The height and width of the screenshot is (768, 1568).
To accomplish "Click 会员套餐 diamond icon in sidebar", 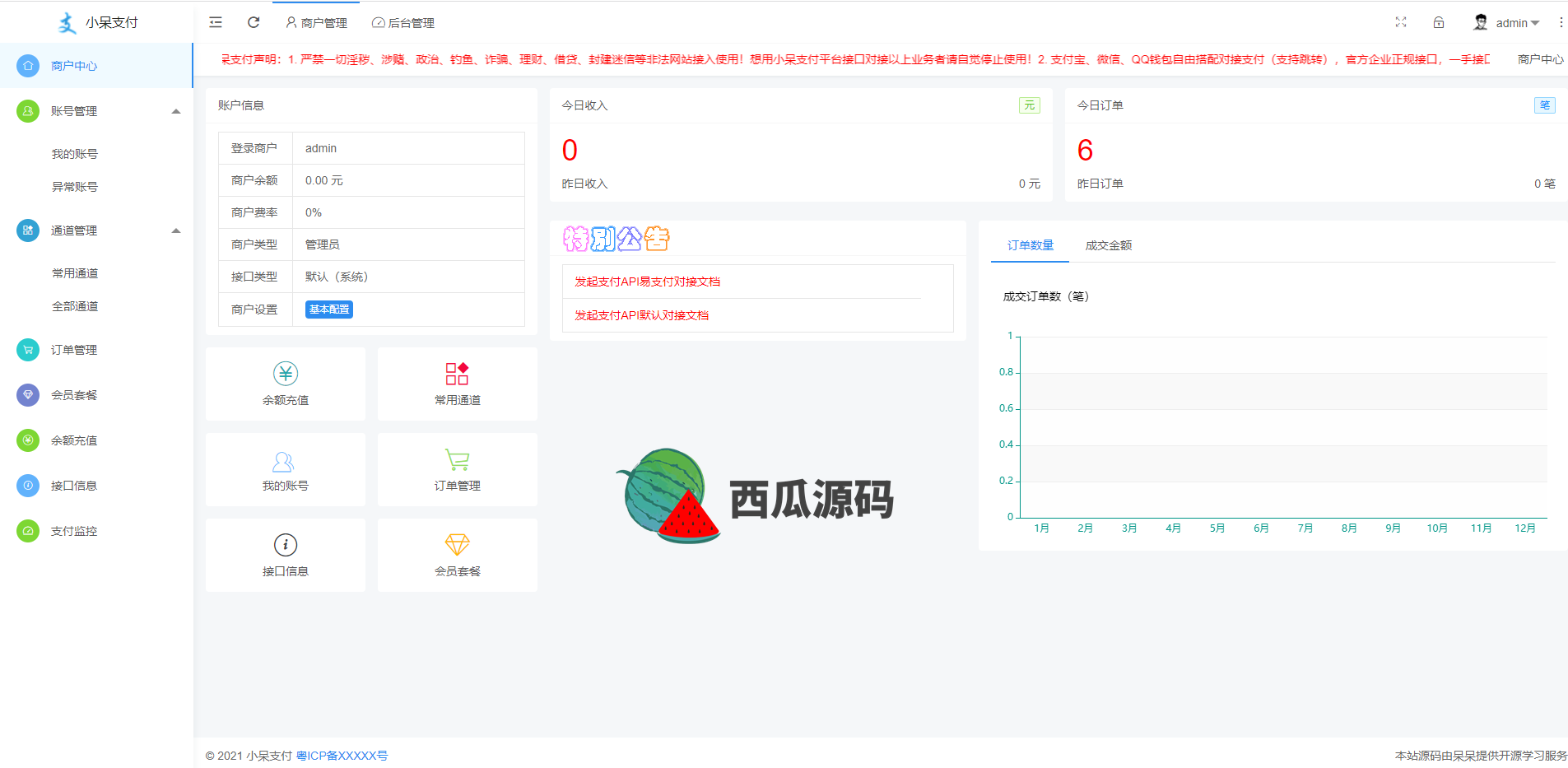I will [x=28, y=395].
